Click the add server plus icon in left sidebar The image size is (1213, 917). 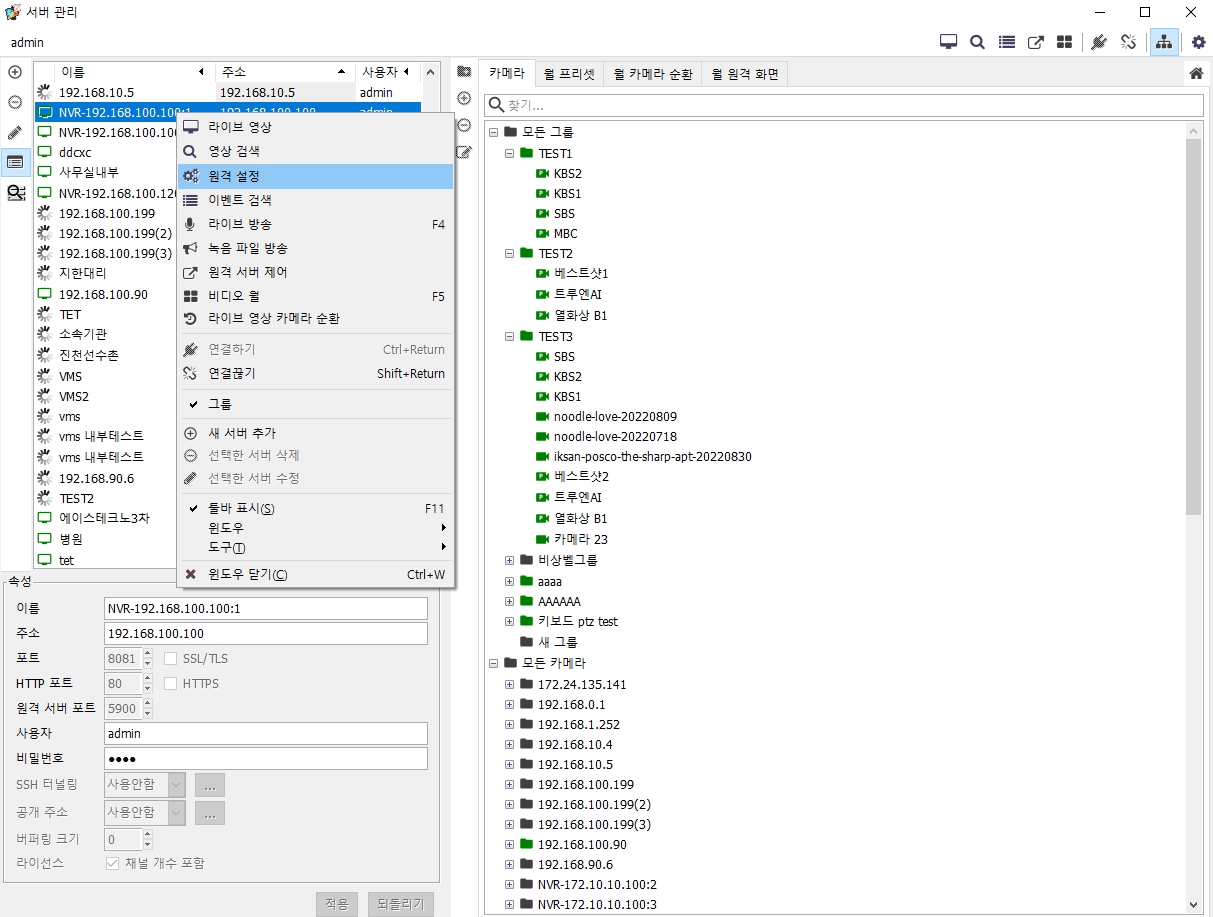click(x=15, y=72)
